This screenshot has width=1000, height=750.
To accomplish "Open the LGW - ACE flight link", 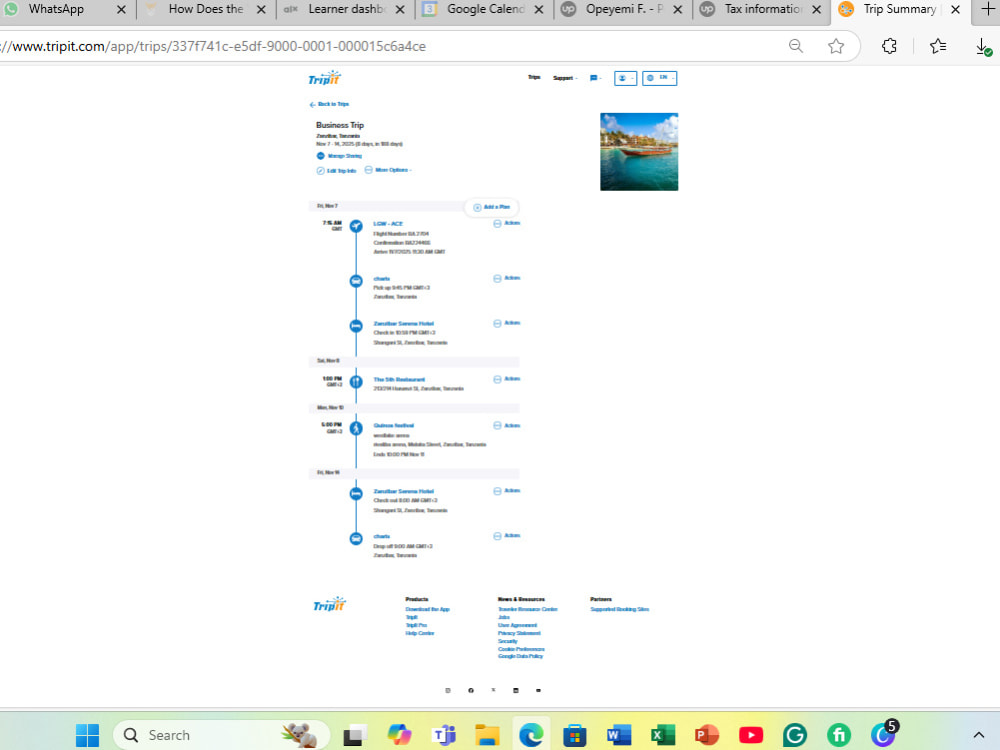I will click(x=388, y=224).
